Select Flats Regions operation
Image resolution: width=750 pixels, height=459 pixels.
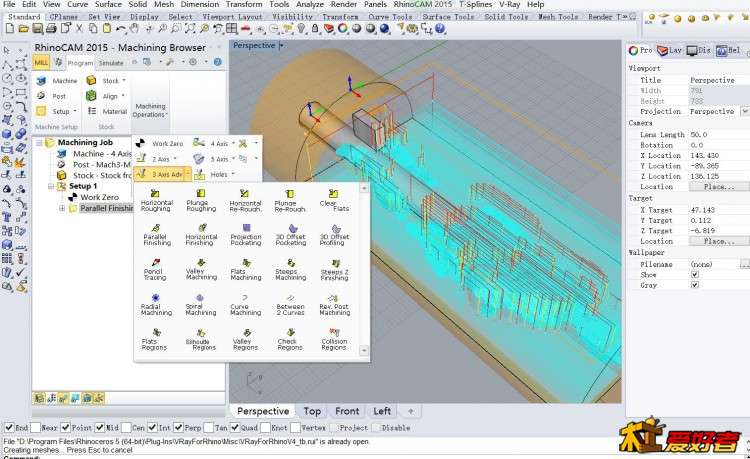coord(154,339)
